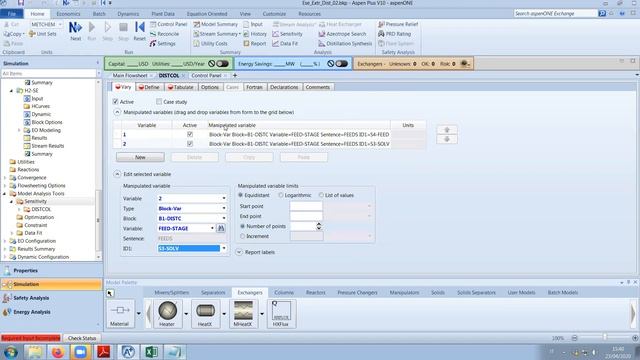Open Distillation Synthesis
Image resolution: width=640 pixels, height=360 pixels.
coord(345,43)
